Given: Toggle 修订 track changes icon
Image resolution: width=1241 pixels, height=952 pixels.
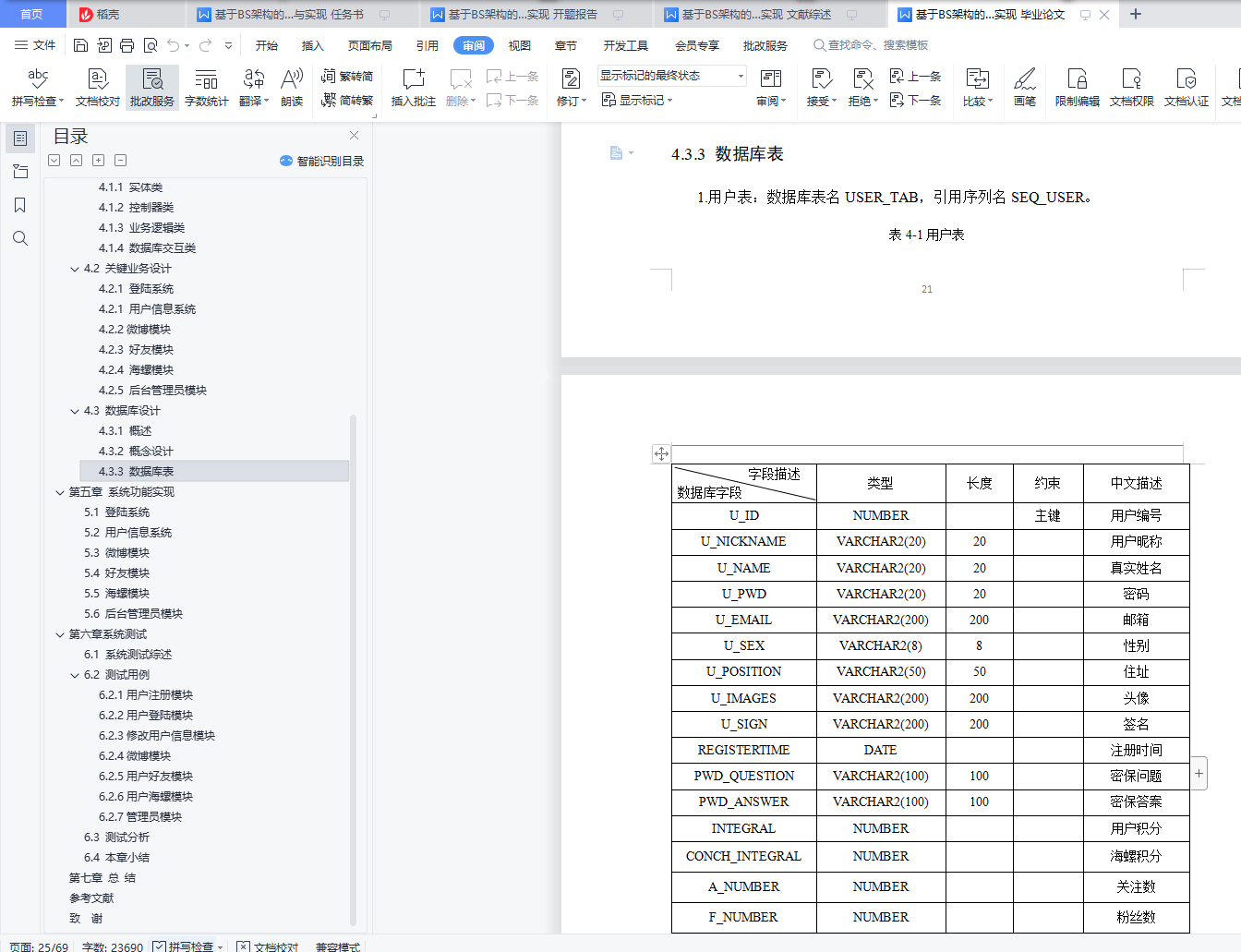Looking at the screenshot, I should tap(571, 79).
